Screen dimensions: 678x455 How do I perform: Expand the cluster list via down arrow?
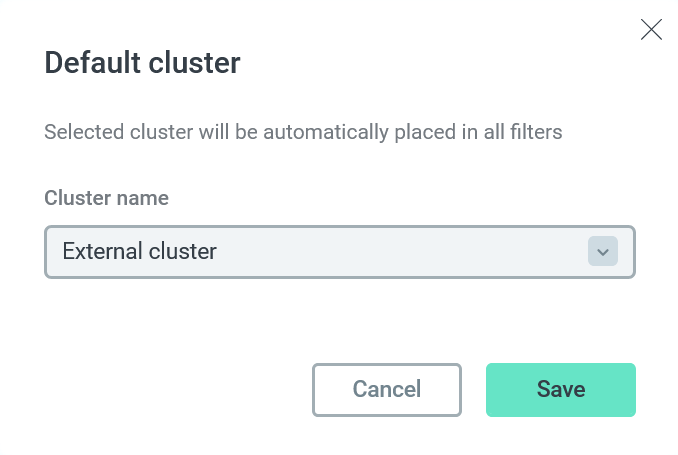coord(602,251)
